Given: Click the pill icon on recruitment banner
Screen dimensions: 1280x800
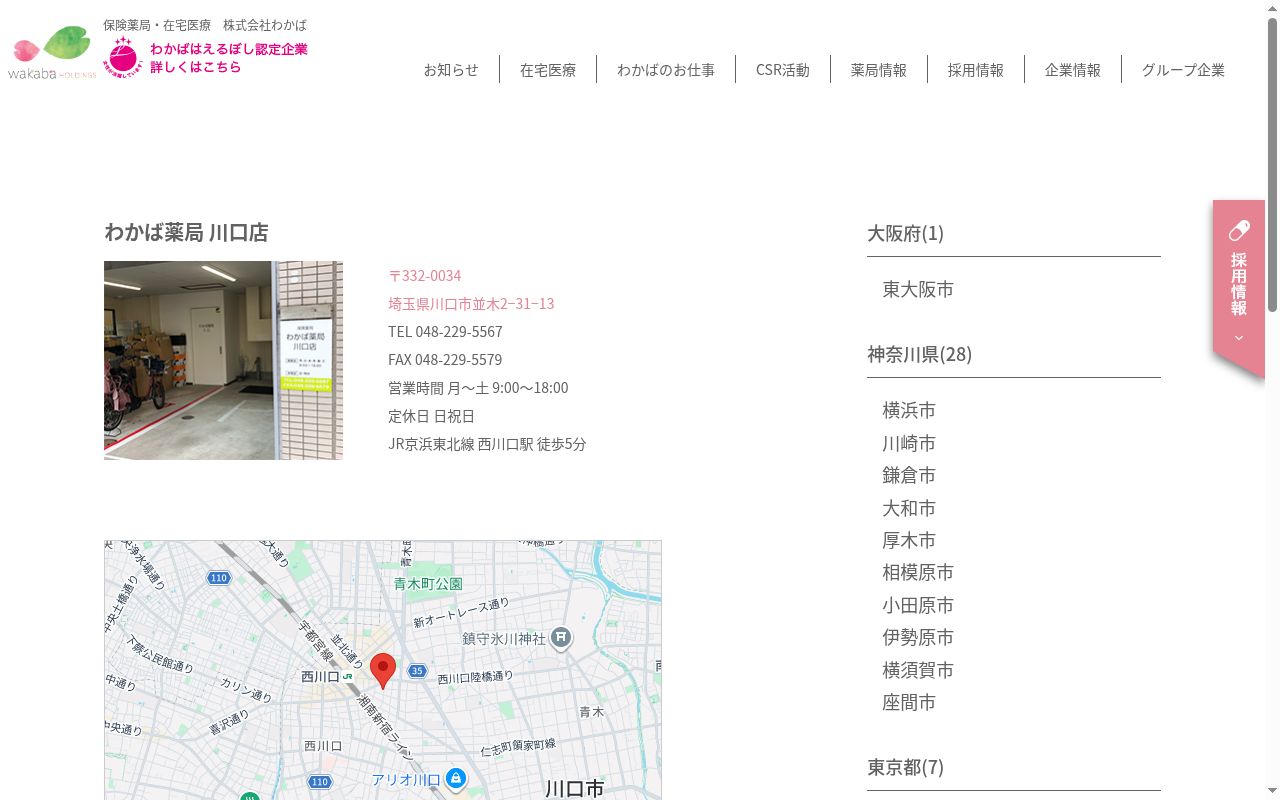Looking at the screenshot, I should [x=1239, y=231].
